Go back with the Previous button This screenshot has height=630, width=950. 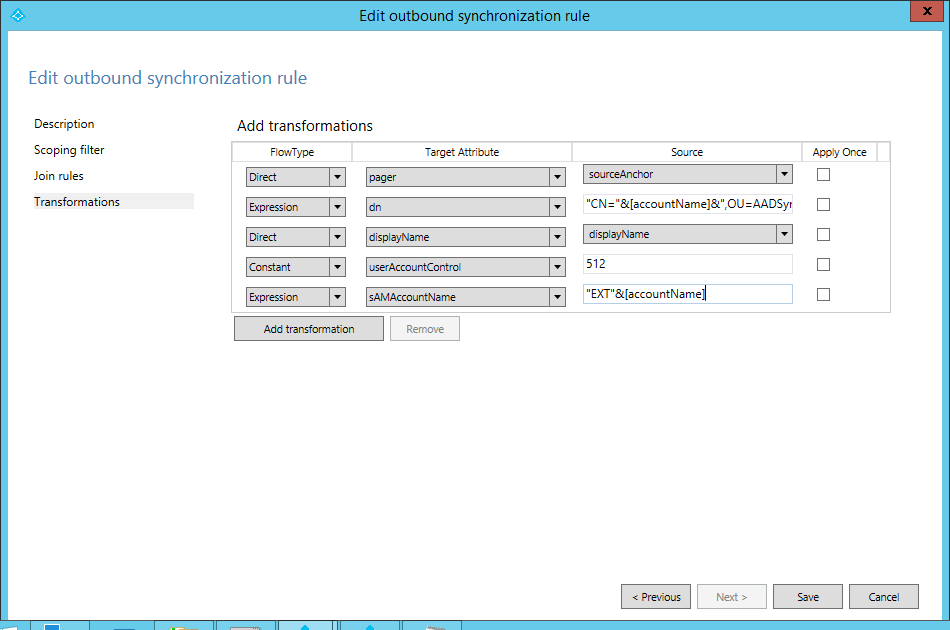pos(656,597)
